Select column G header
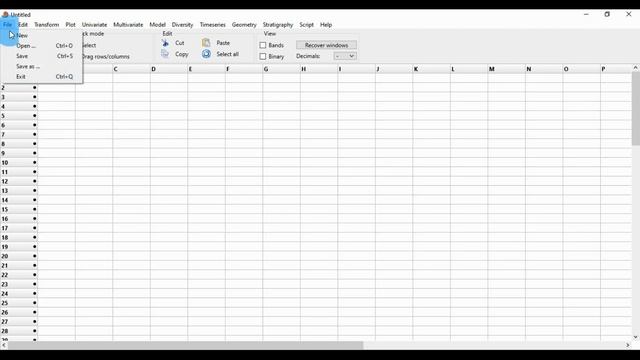The width and height of the screenshot is (640, 360). coord(282,69)
